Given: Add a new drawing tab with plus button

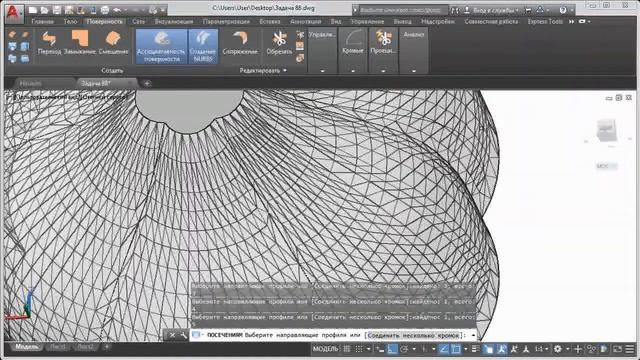Looking at the screenshot, I should 147,84.
